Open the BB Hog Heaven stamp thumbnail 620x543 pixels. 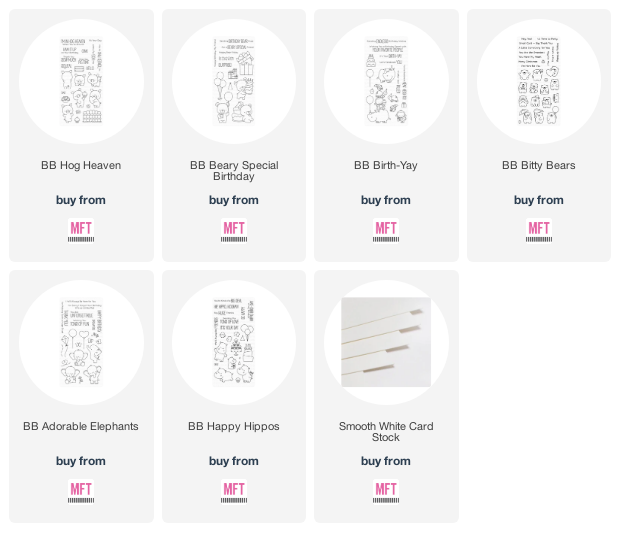[x=81, y=81]
